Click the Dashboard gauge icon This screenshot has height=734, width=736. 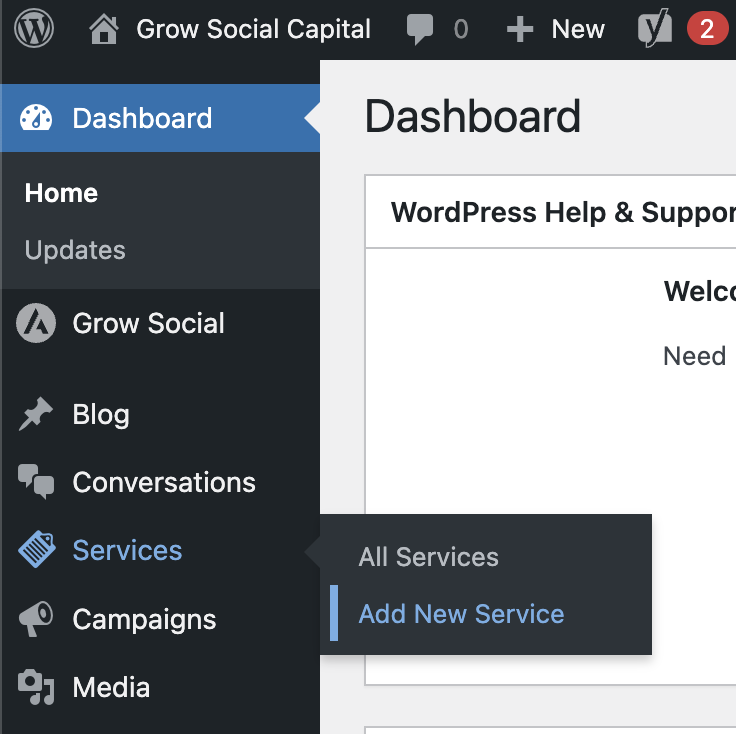36,117
